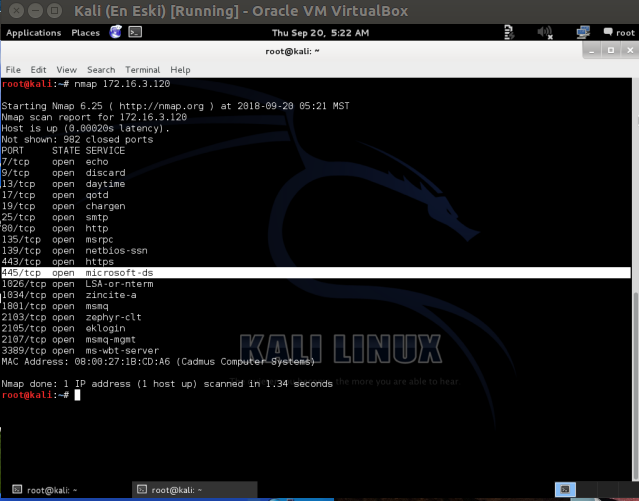639x501 pixels.
Task: Launch the Iceweasel web browser icon
Action: (116, 32)
